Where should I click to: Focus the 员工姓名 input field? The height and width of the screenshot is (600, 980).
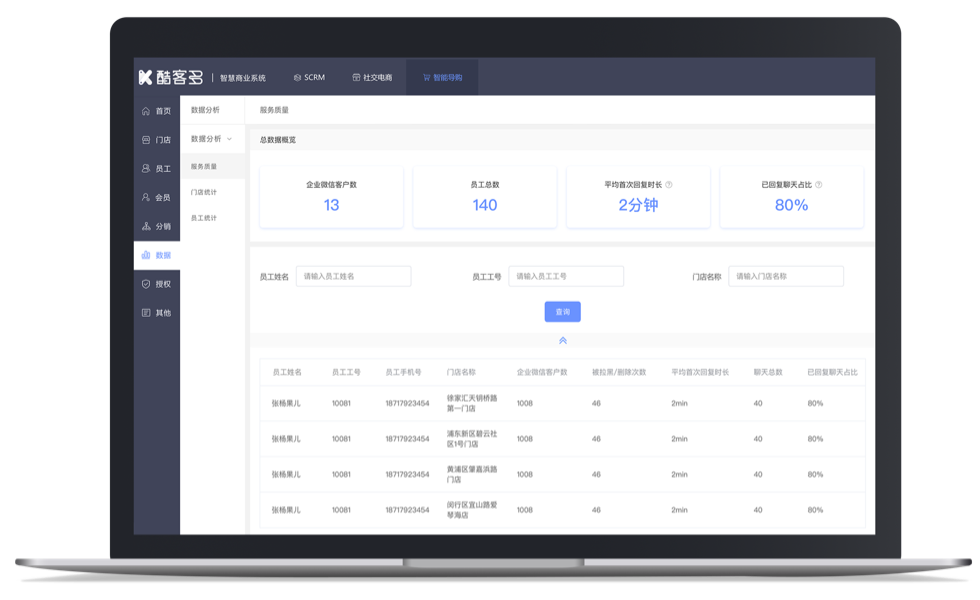pos(353,276)
